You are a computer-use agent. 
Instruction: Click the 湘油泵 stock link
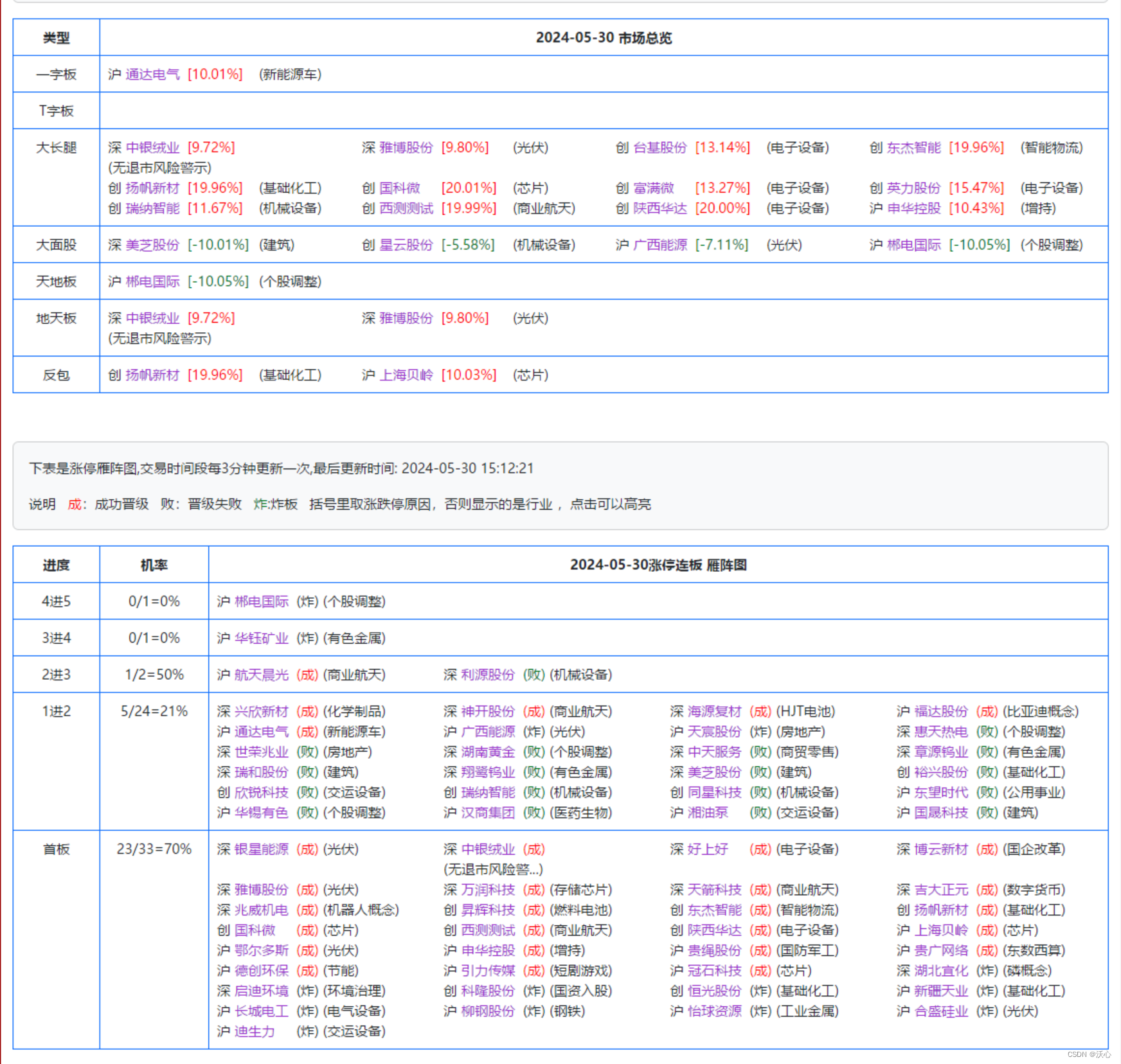click(x=708, y=813)
